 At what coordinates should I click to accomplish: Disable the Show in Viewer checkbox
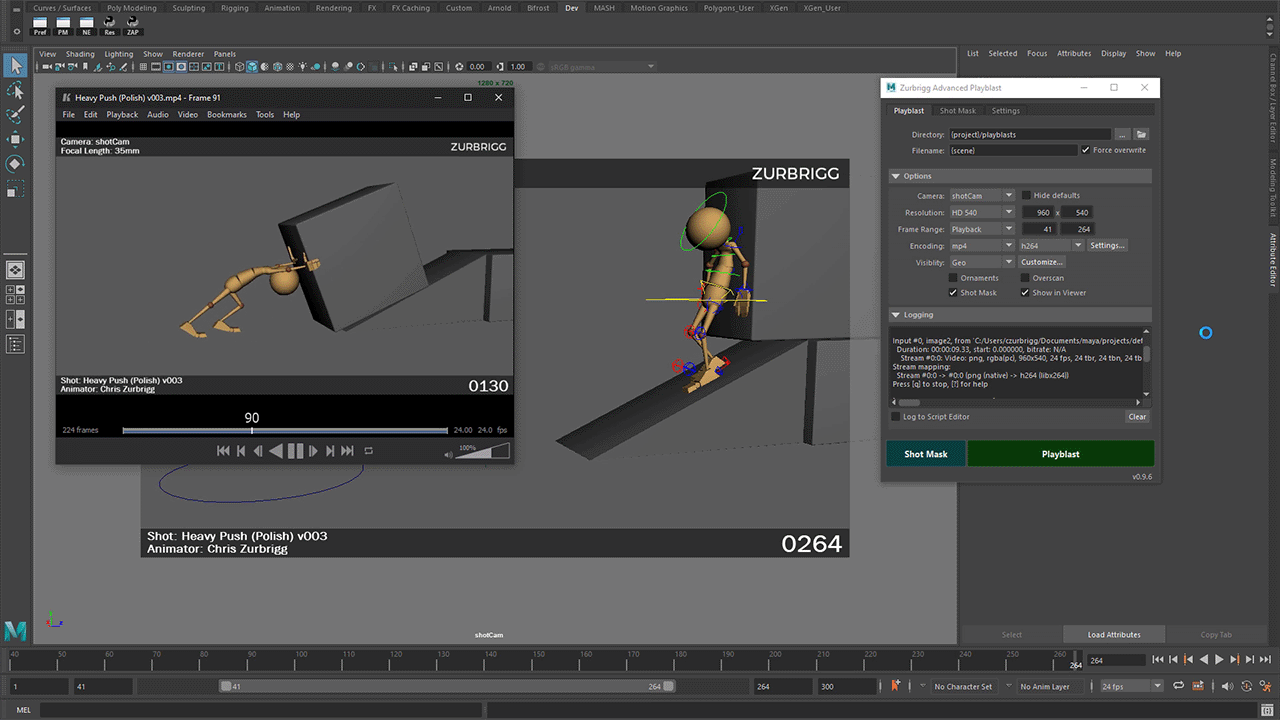click(1025, 293)
